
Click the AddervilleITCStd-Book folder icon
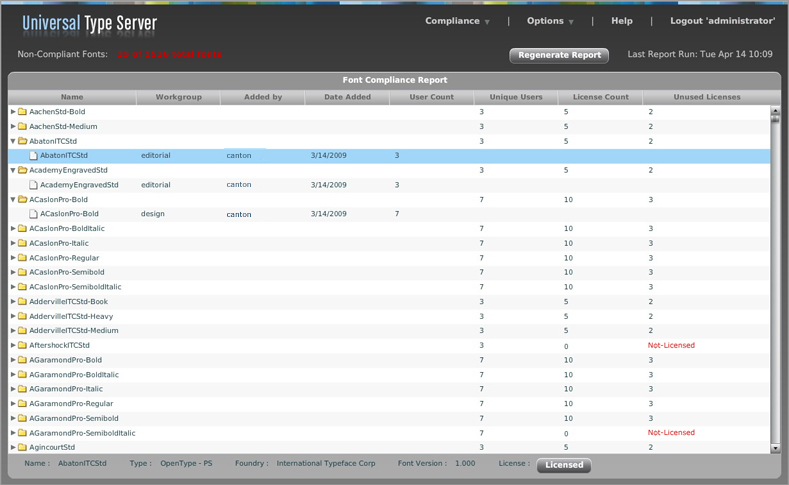click(x=22, y=301)
